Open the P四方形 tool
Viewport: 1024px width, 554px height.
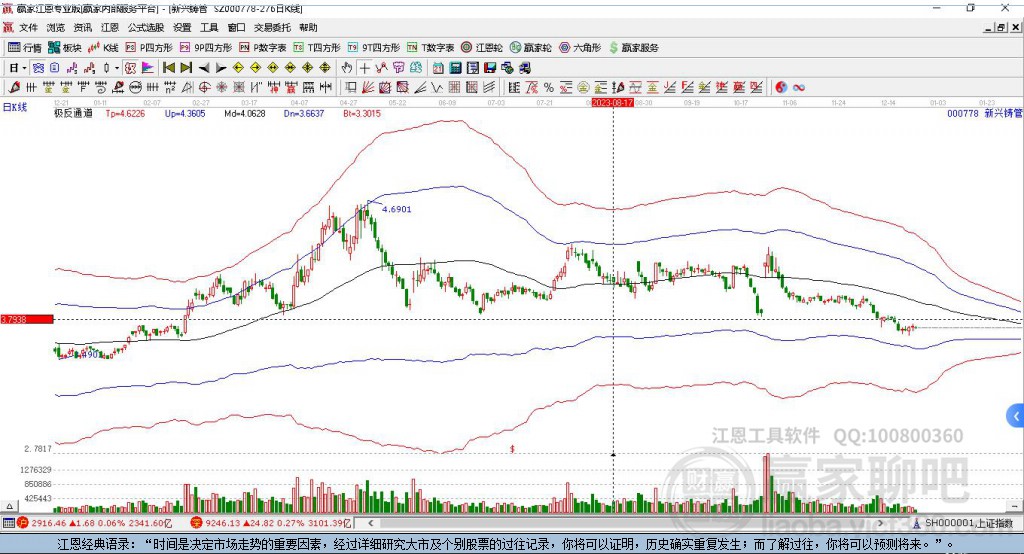tap(149, 48)
